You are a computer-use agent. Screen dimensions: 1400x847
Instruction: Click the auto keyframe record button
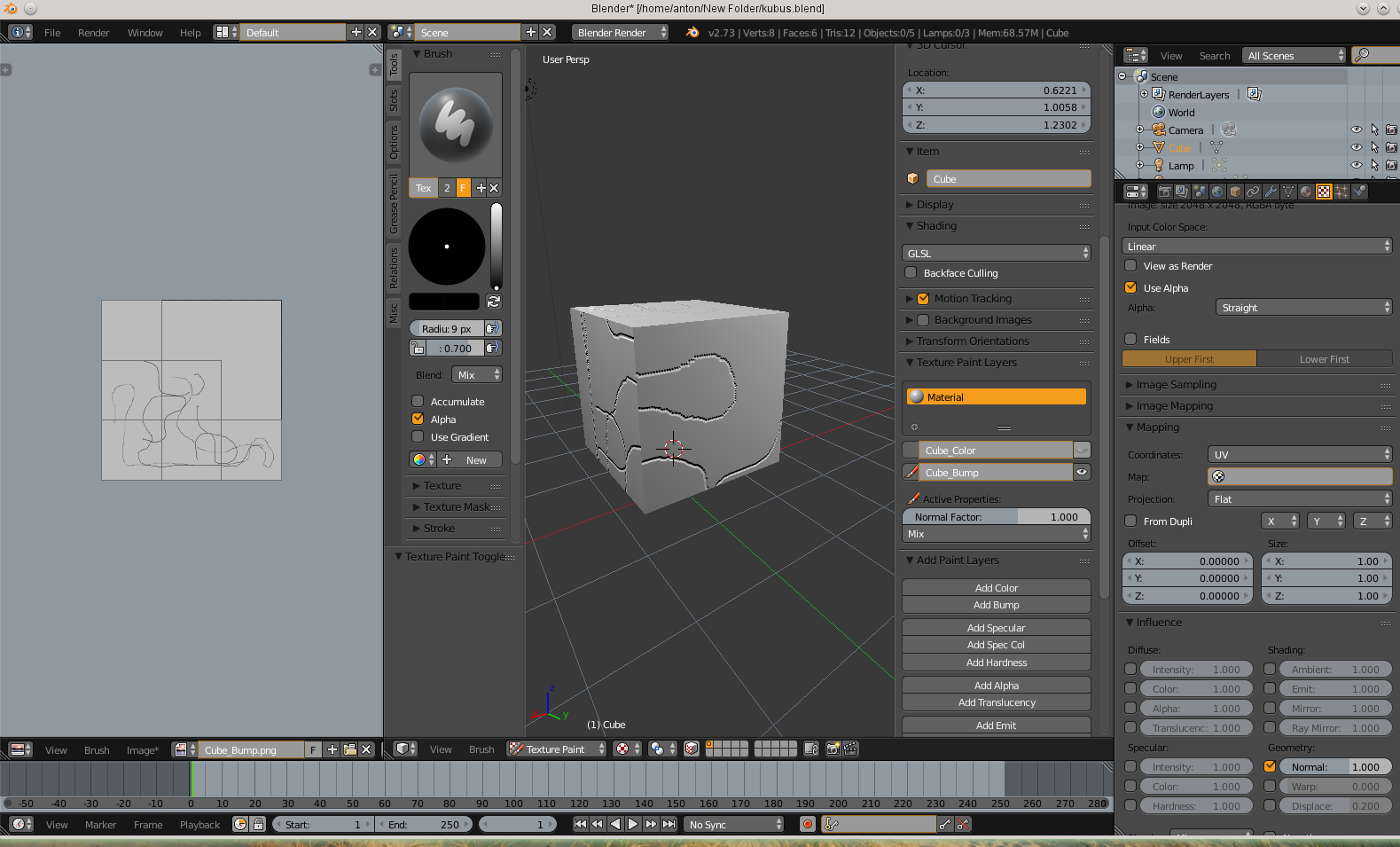[x=807, y=824]
